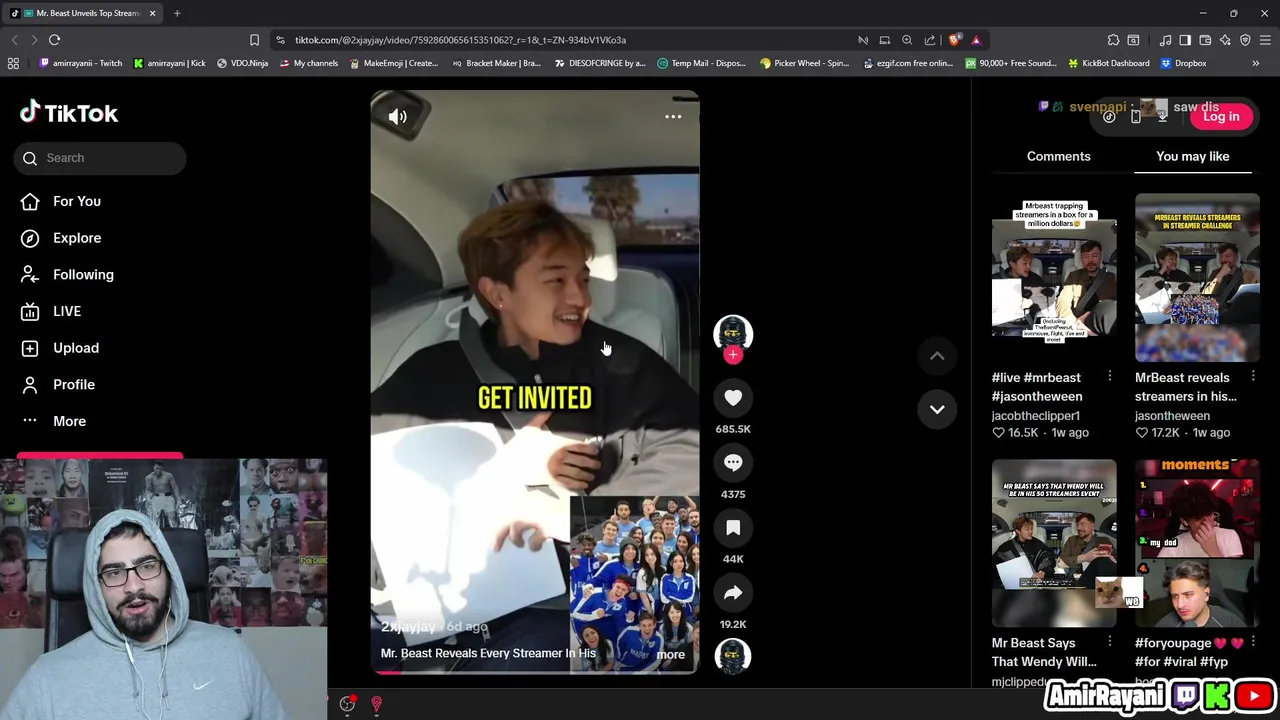Image resolution: width=1280 pixels, height=720 pixels.
Task: Seek on the video progress bar
Action: tap(535, 672)
